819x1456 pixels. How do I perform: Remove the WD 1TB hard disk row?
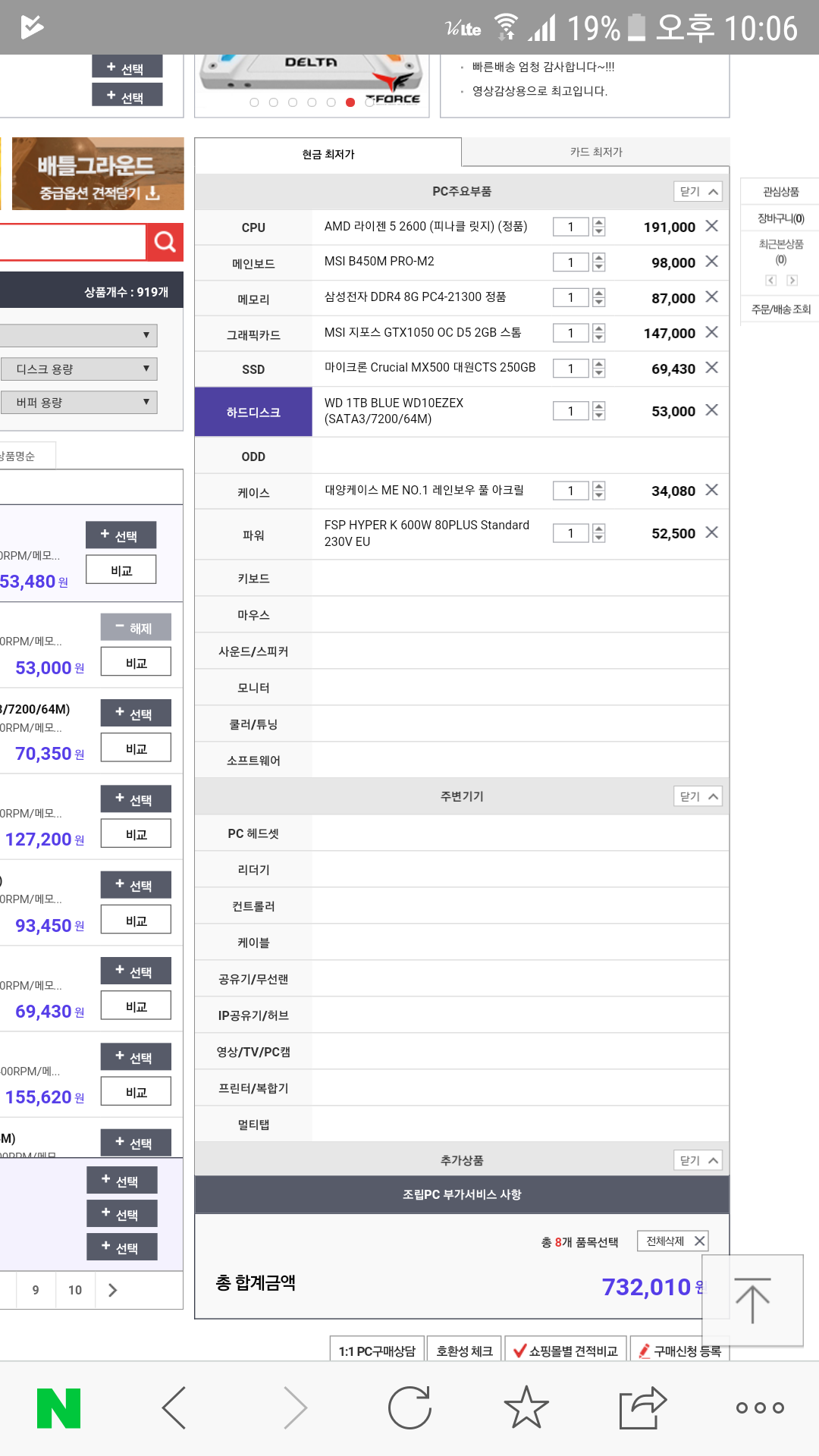click(711, 410)
